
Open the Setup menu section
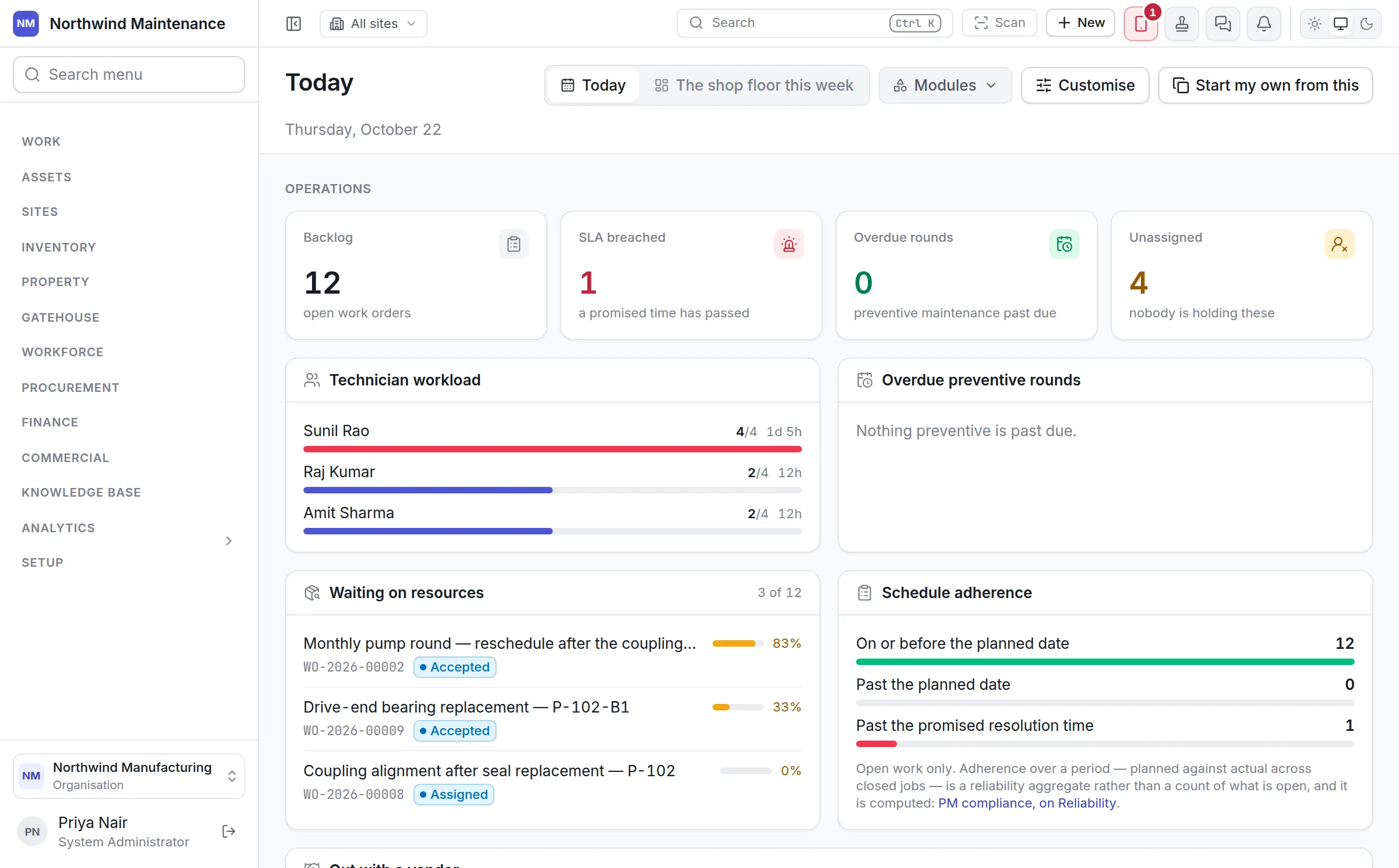(43, 562)
